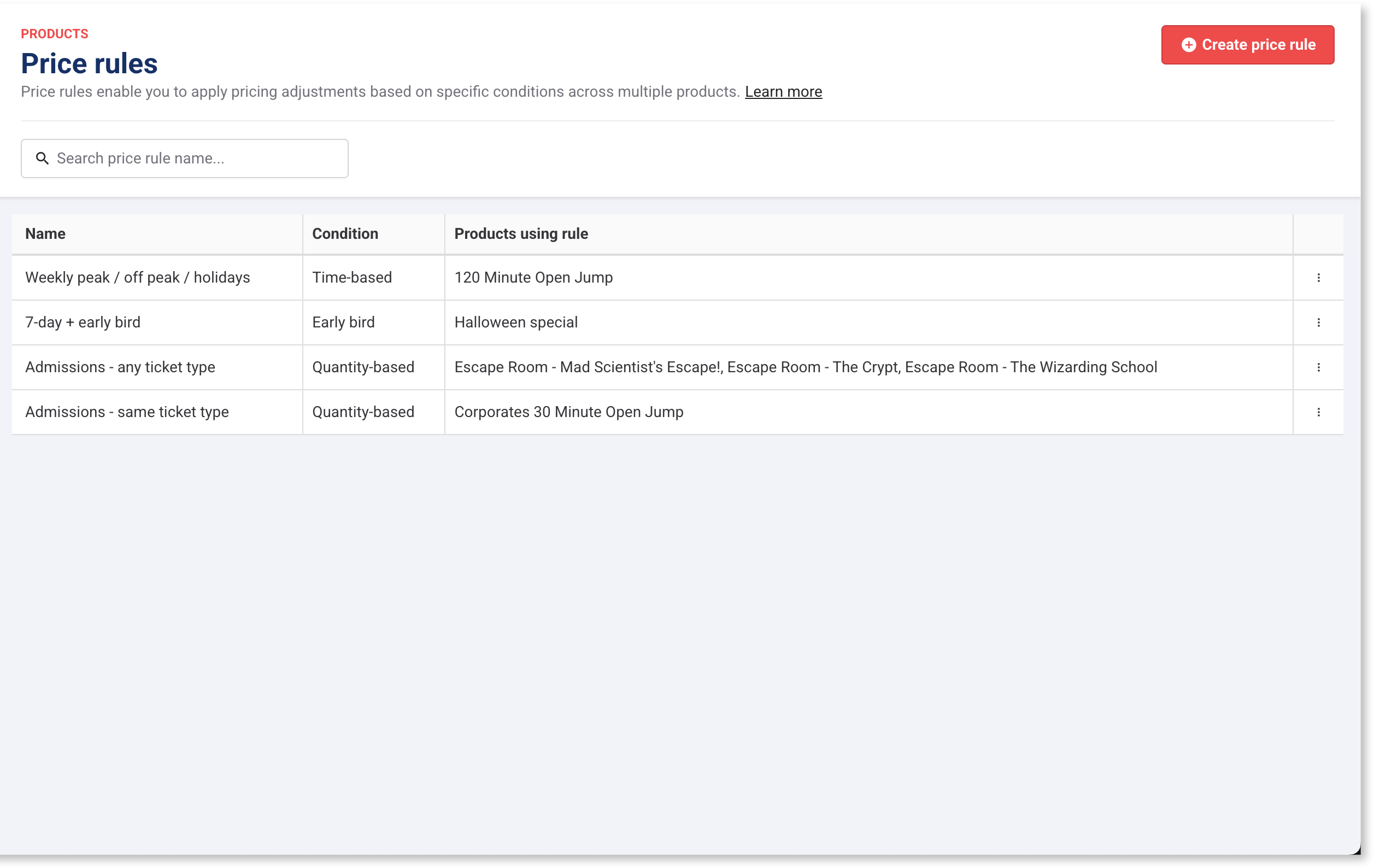Viewport: 1374px width, 868px height.
Task: Click the Products using rule column header
Action: pyautogui.click(x=520, y=233)
